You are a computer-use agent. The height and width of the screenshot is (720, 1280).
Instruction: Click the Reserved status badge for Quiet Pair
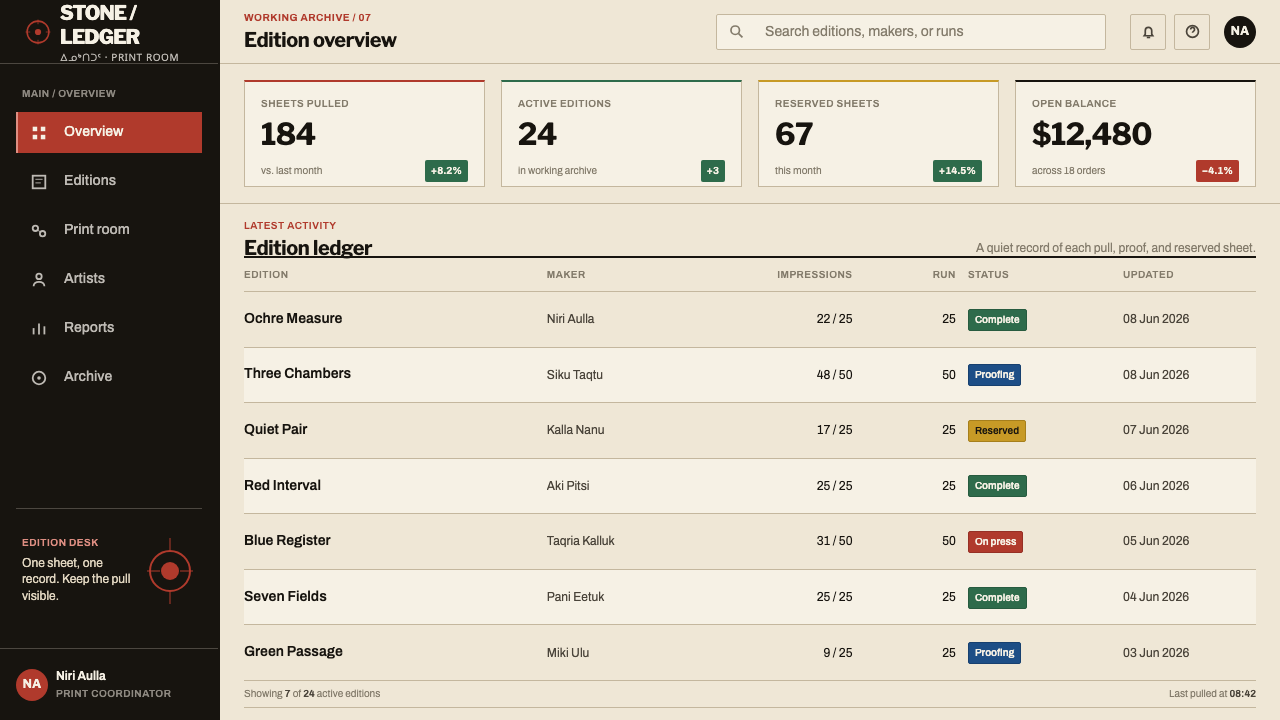point(997,431)
